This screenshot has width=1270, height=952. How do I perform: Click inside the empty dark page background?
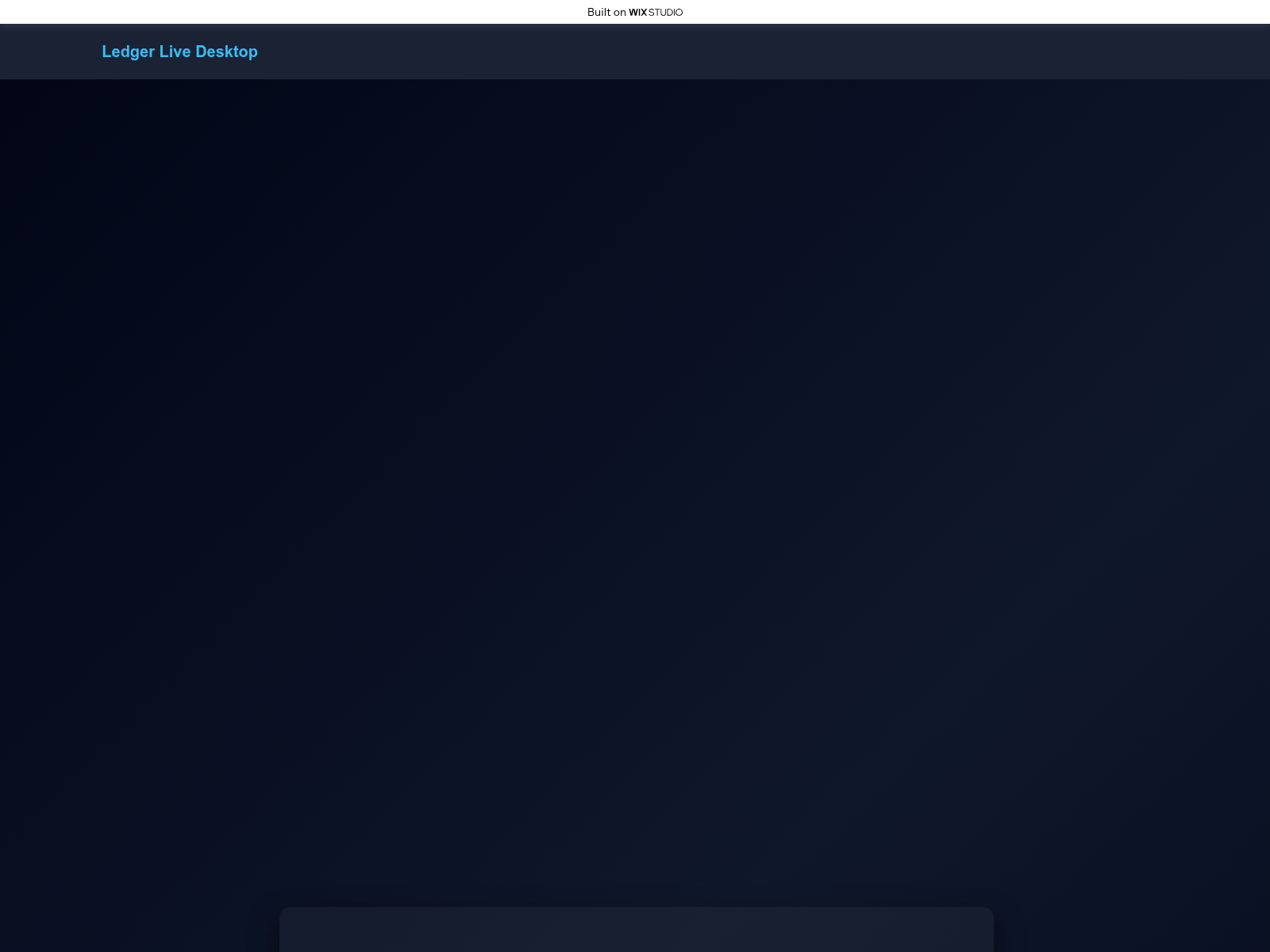coord(635,476)
